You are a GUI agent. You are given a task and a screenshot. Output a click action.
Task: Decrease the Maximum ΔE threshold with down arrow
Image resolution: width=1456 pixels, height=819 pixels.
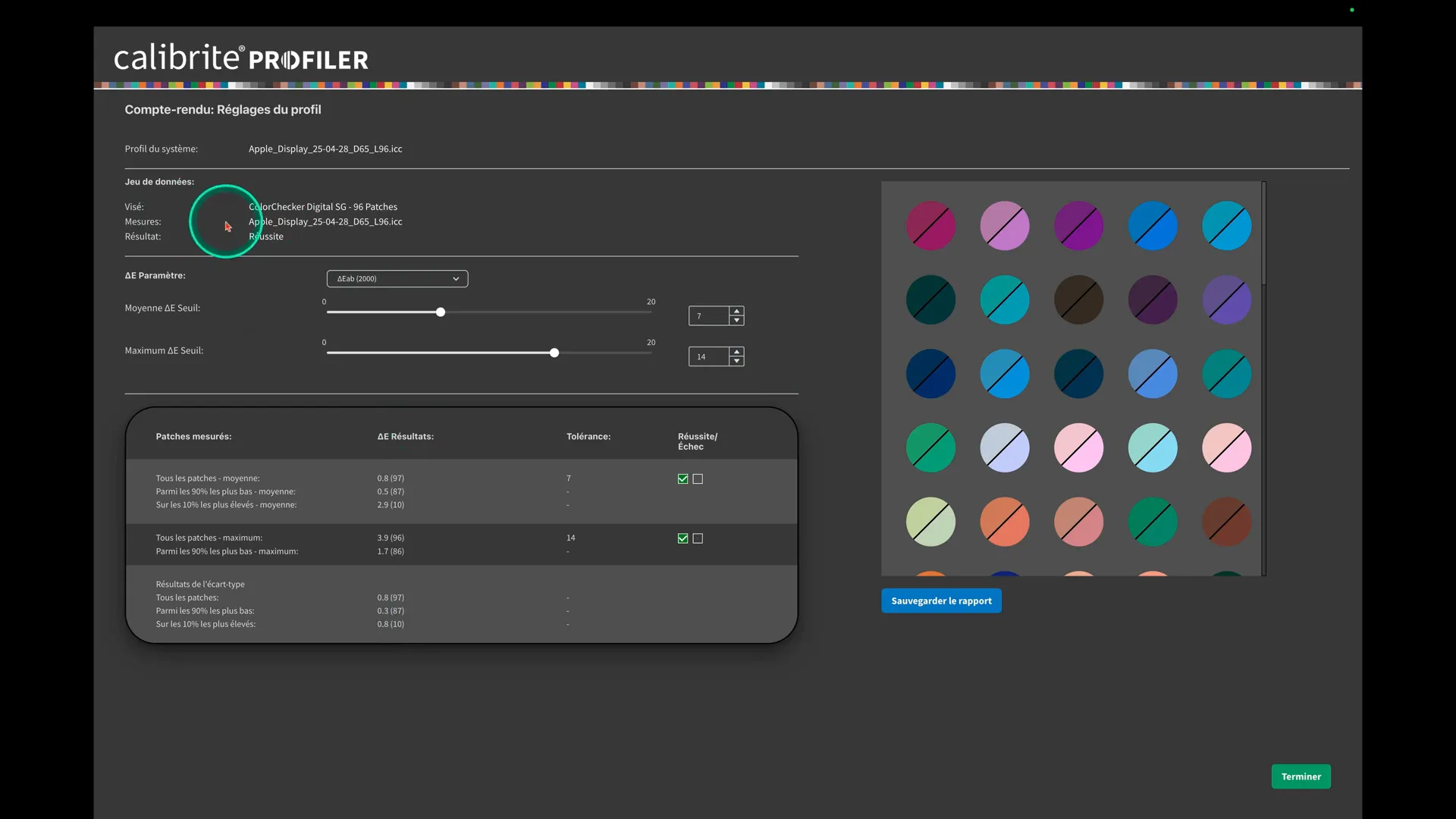pyautogui.click(x=736, y=362)
